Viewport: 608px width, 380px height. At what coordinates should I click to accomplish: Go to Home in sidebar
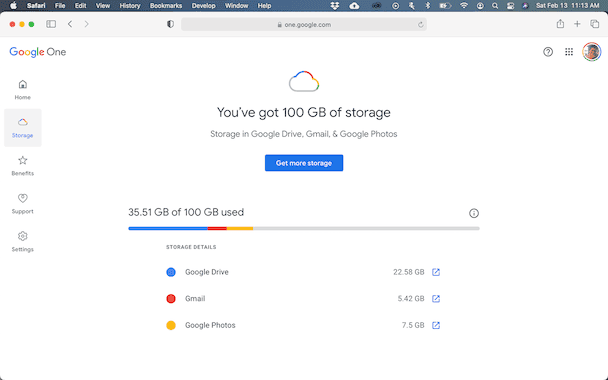pos(22,90)
